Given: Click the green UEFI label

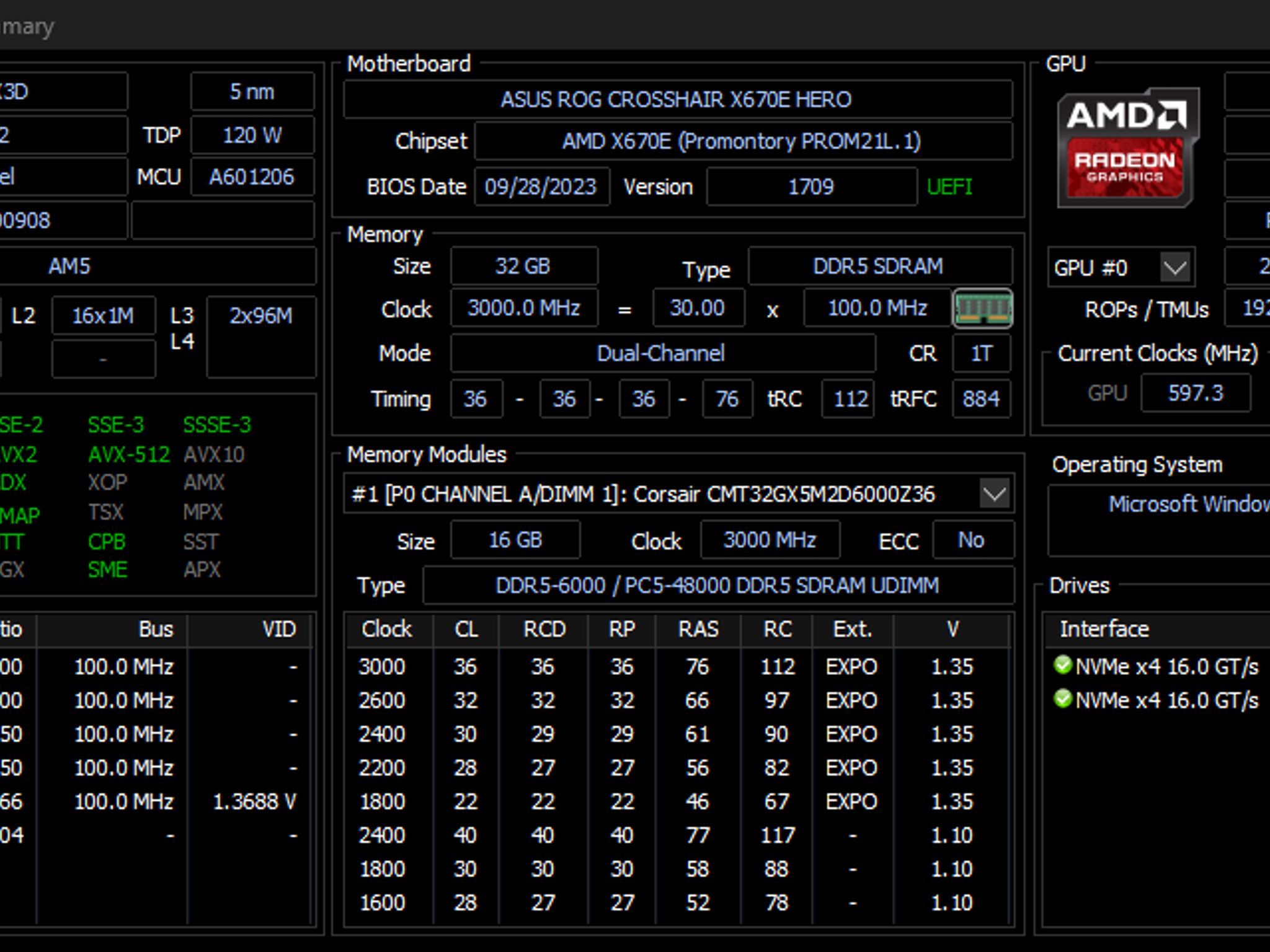Looking at the screenshot, I should coord(949,187).
